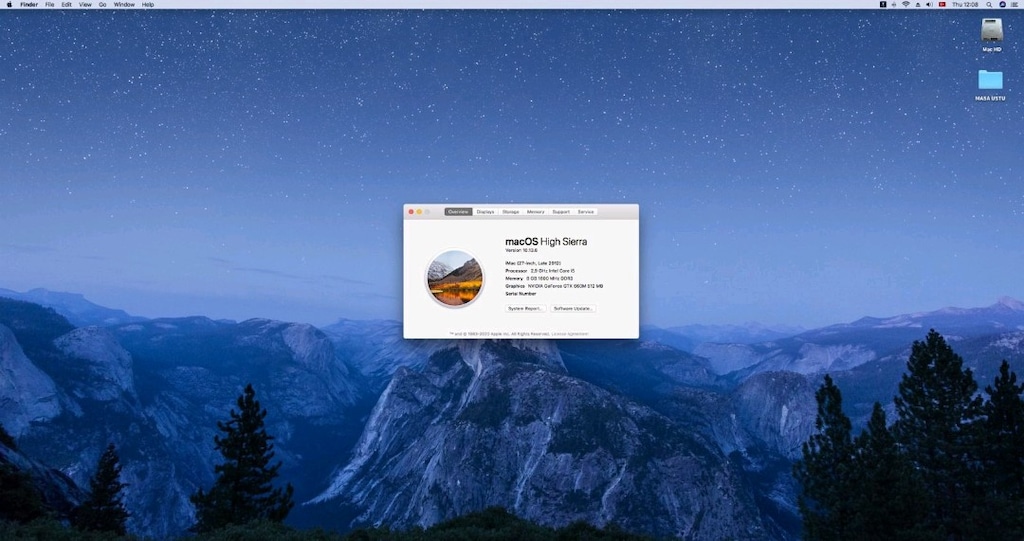Screen dimensions: 1024x541
Task: Open the Window menu
Action: point(124,5)
